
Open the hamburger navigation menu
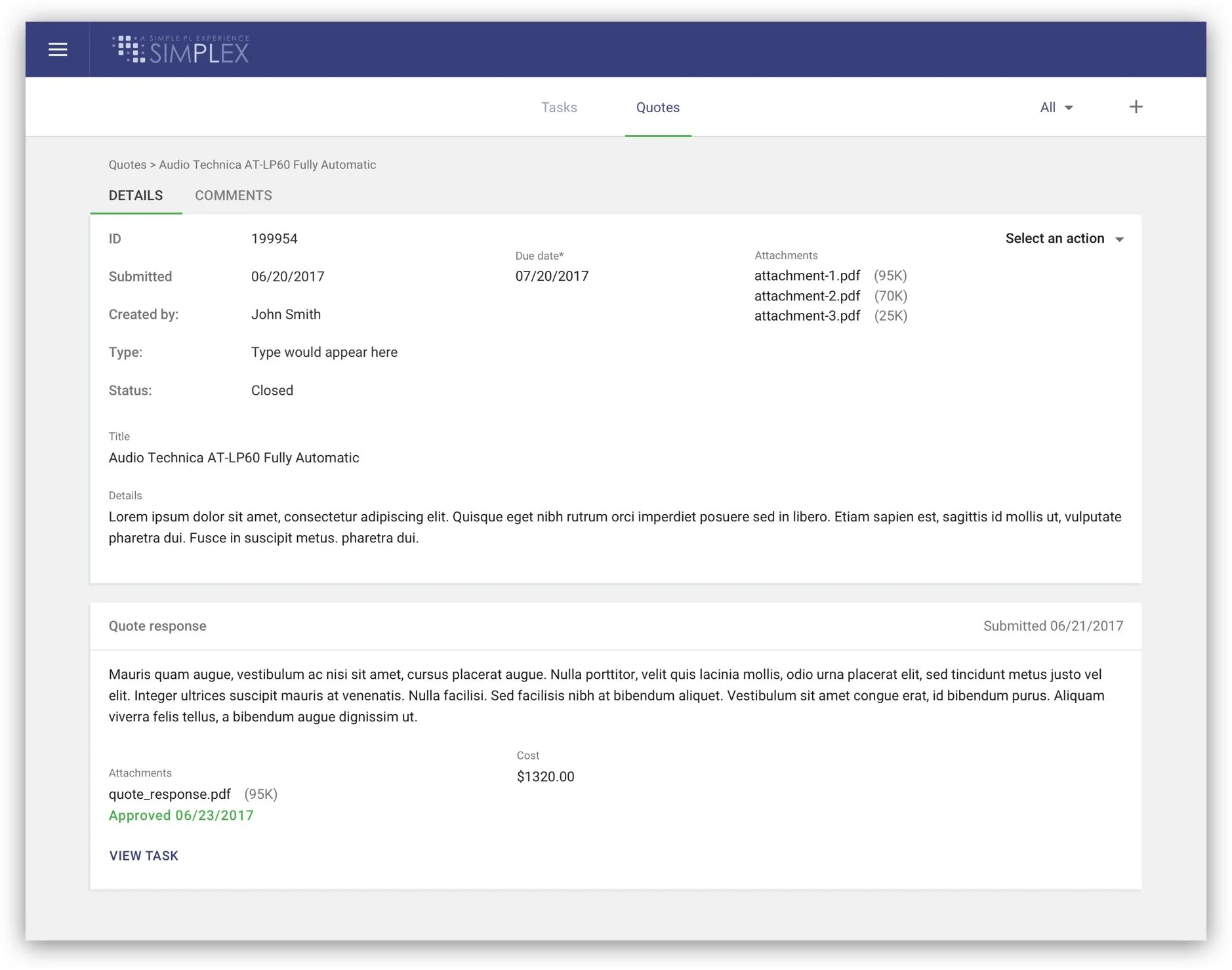58,49
